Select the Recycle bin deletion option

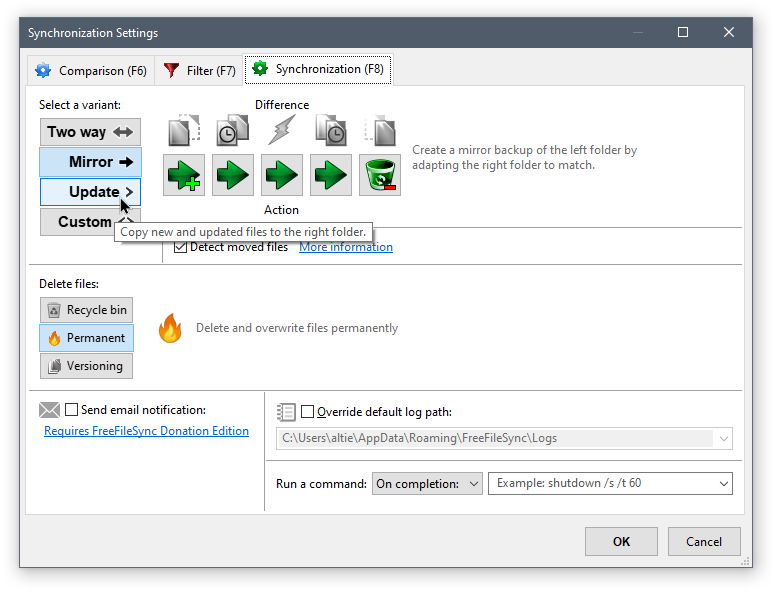pyautogui.click(x=86, y=310)
